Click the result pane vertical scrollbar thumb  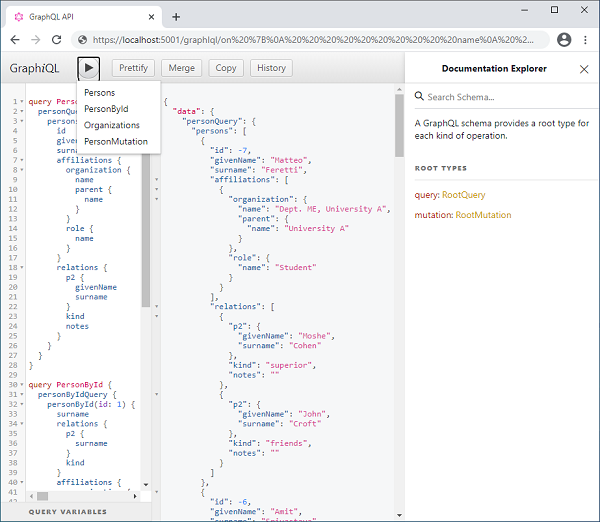tap(399, 126)
